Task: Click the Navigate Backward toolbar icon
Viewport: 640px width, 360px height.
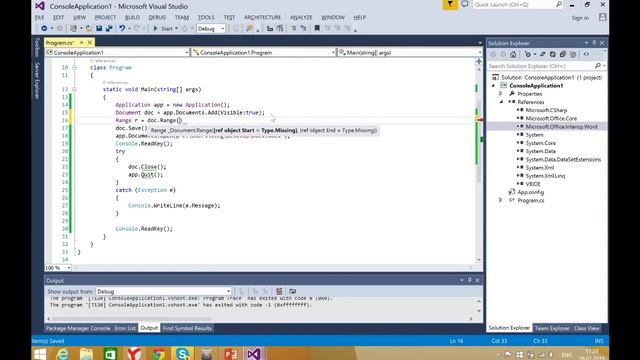Action: click(44, 28)
